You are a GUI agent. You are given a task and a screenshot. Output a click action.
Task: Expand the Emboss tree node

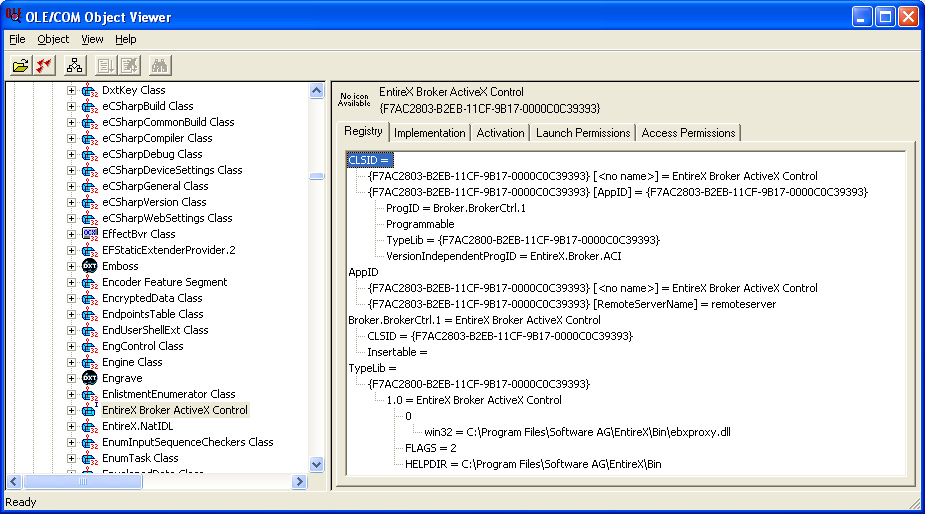[71, 266]
